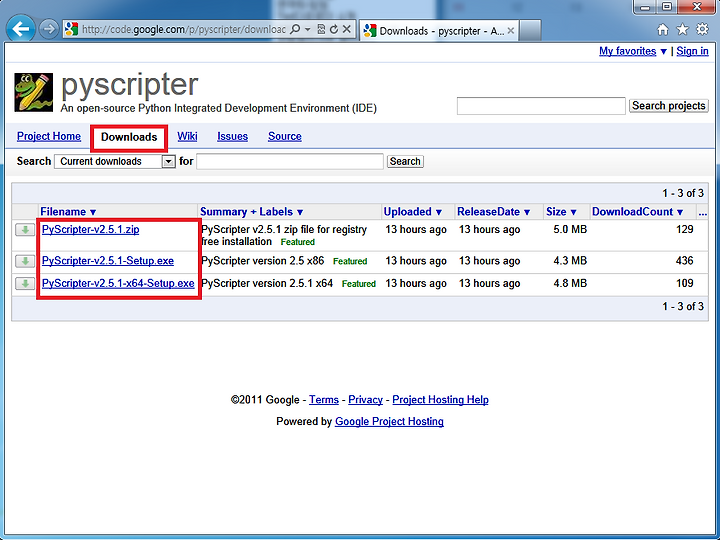Click the column options ellipsis header
The height and width of the screenshot is (540, 720).
702,212
